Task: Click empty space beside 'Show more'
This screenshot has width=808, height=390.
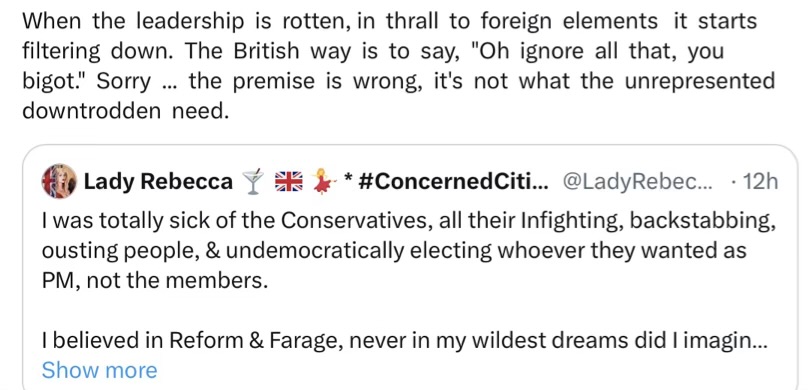Action: 464,370
